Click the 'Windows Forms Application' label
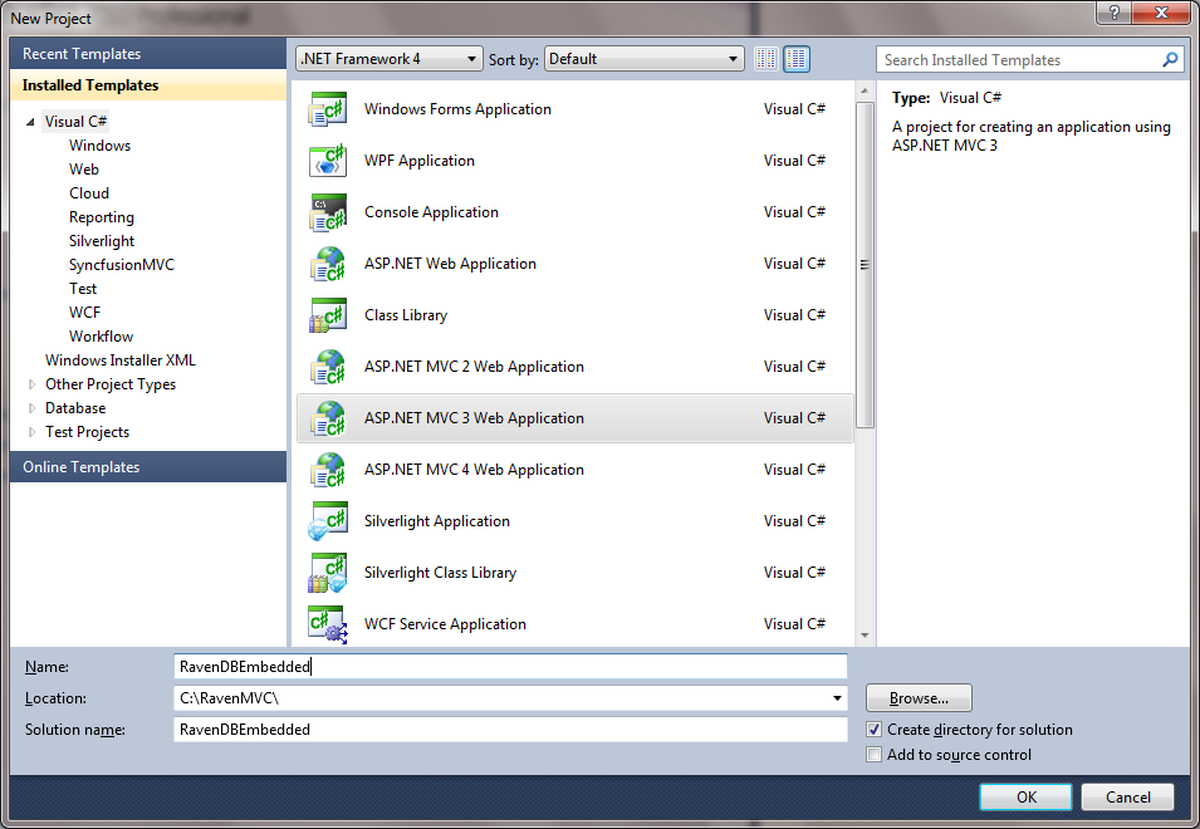The width and height of the screenshot is (1200, 829). tap(458, 109)
